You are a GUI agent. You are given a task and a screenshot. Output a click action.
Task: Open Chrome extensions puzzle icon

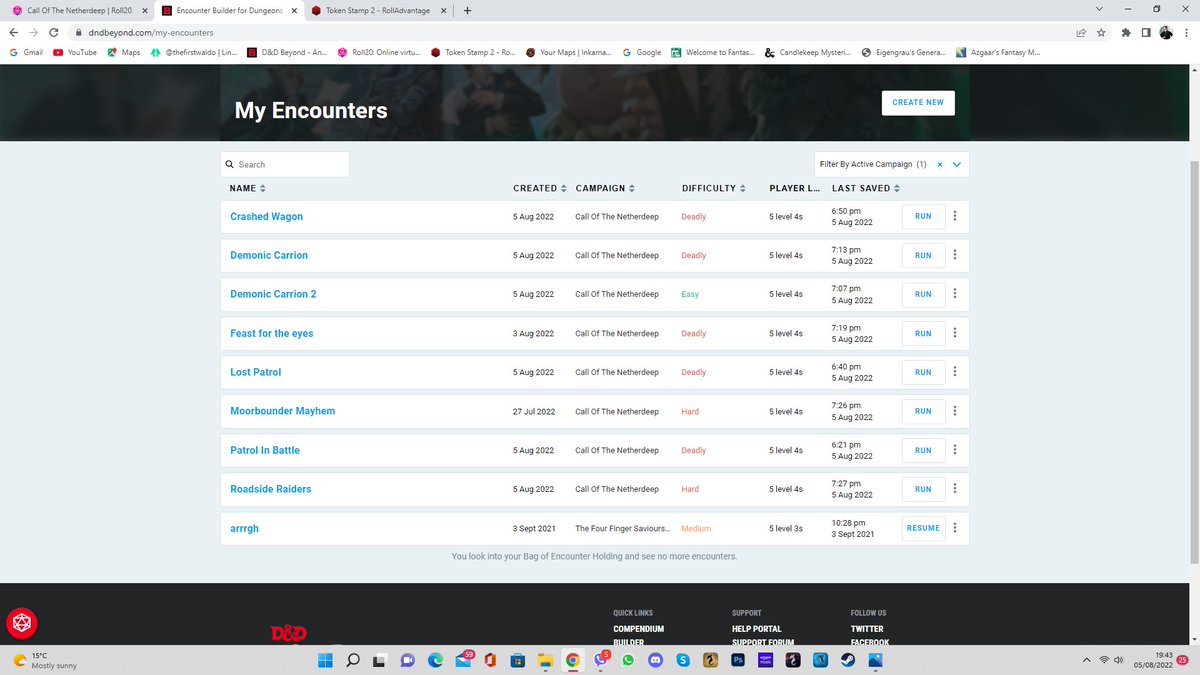(x=1128, y=32)
